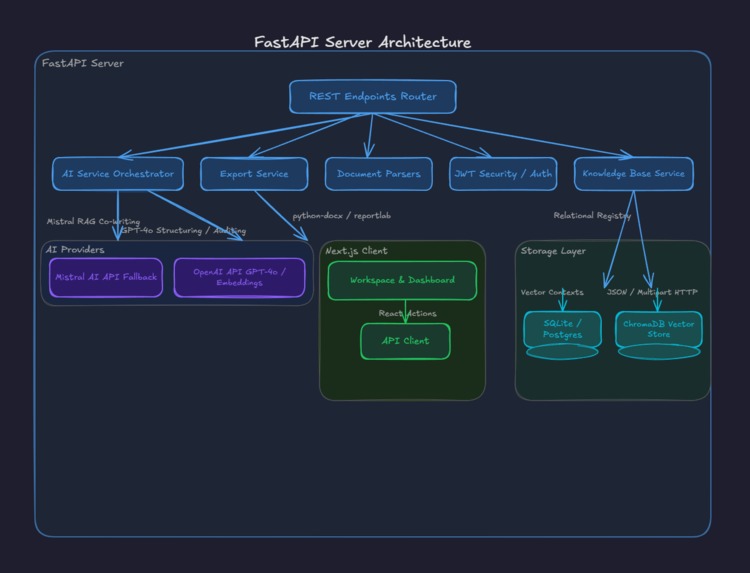Click the API Client node
The height and width of the screenshot is (573, 750).
click(x=405, y=341)
